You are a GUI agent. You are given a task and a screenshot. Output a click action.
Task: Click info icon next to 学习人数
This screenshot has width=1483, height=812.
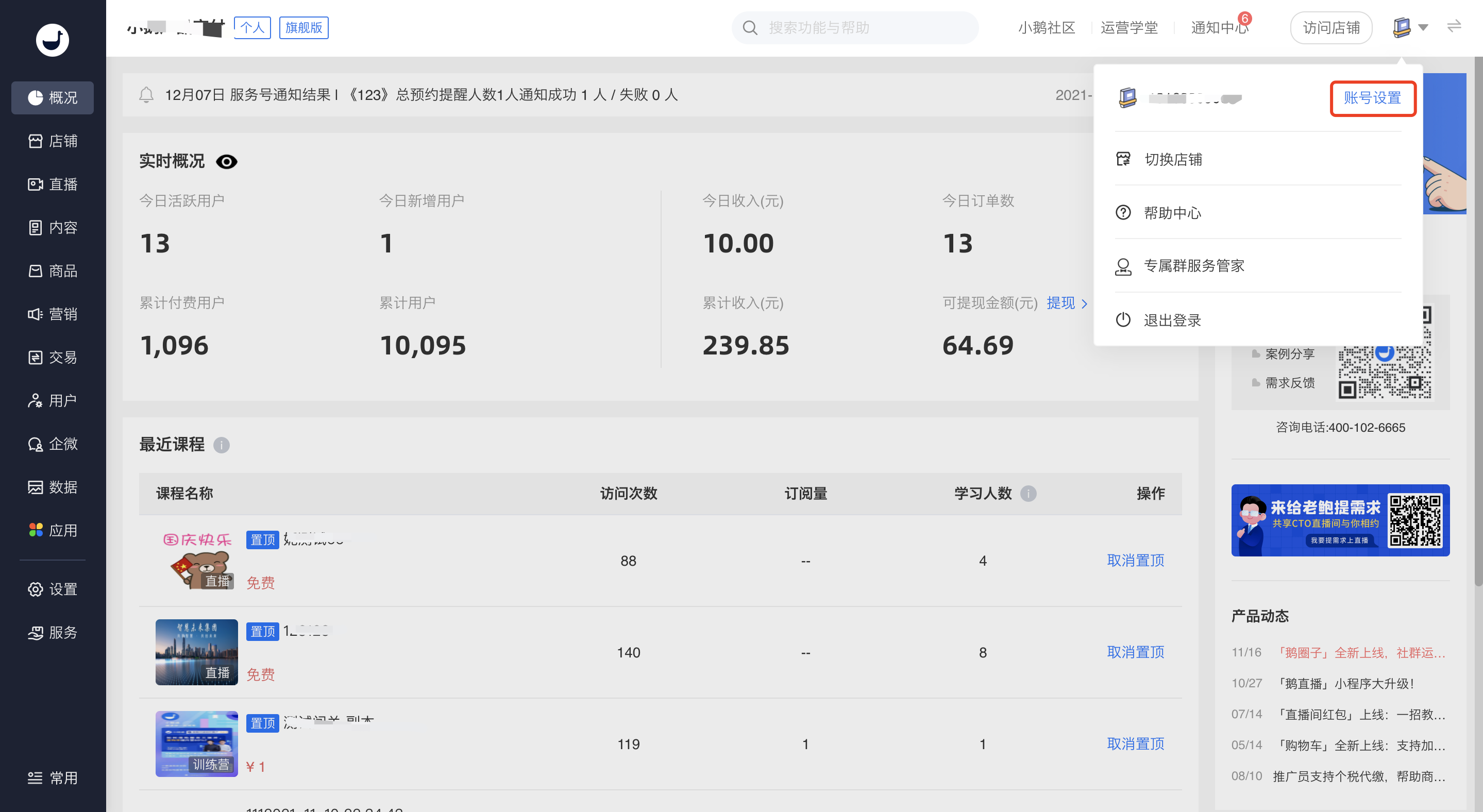1028,493
